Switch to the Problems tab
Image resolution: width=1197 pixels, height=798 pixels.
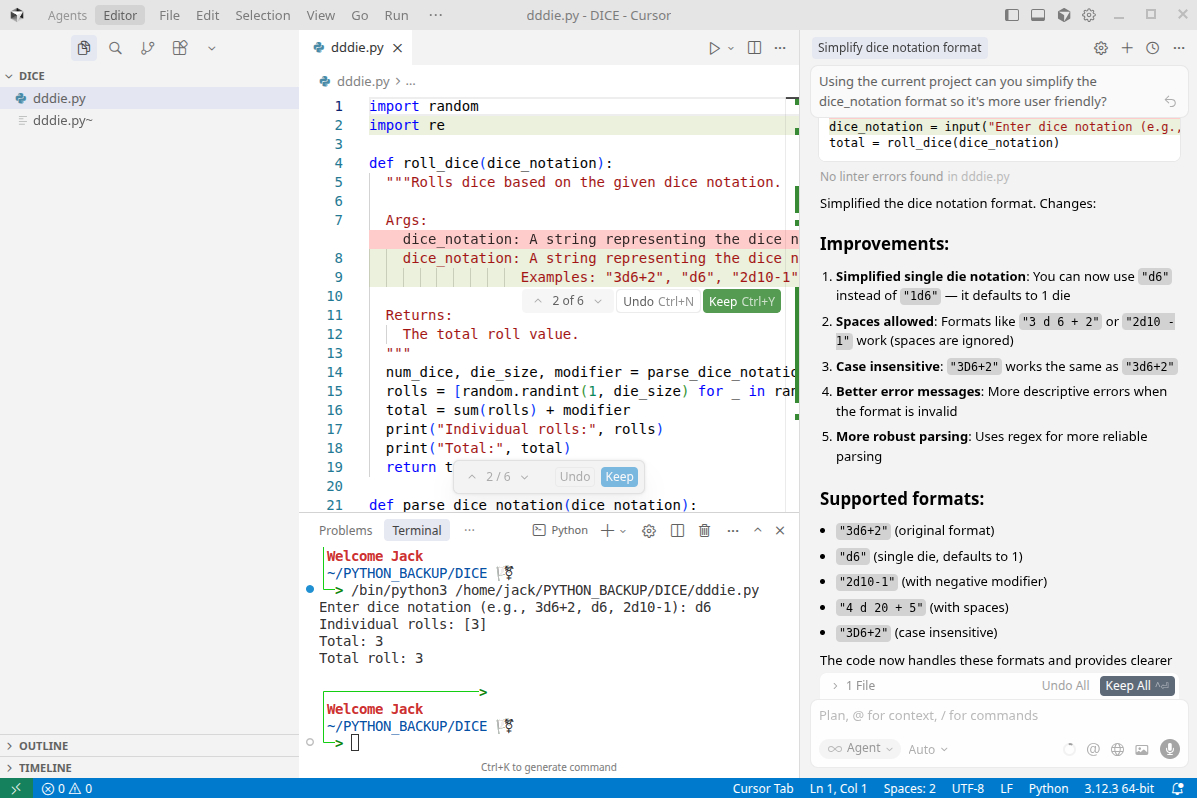click(345, 531)
